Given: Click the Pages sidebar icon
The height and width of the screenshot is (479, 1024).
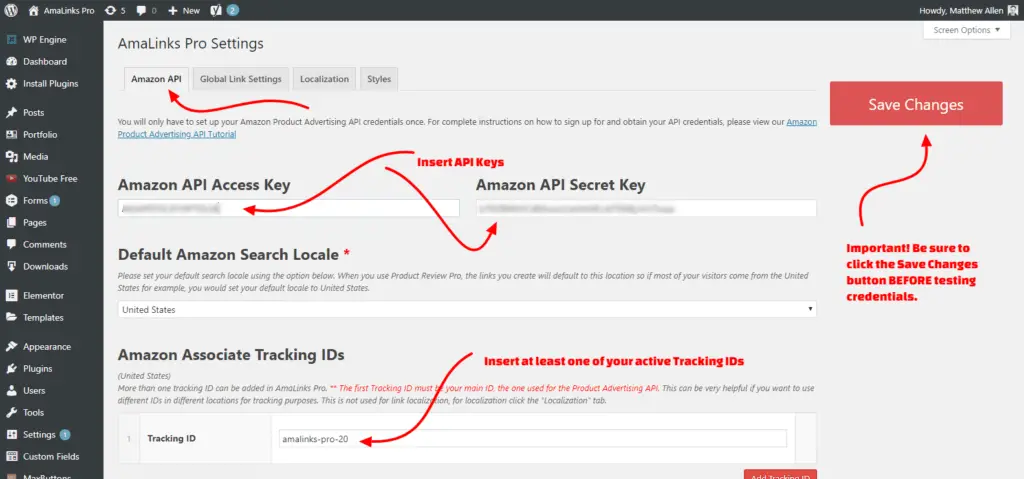Looking at the screenshot, I should (x=11, y=222).
